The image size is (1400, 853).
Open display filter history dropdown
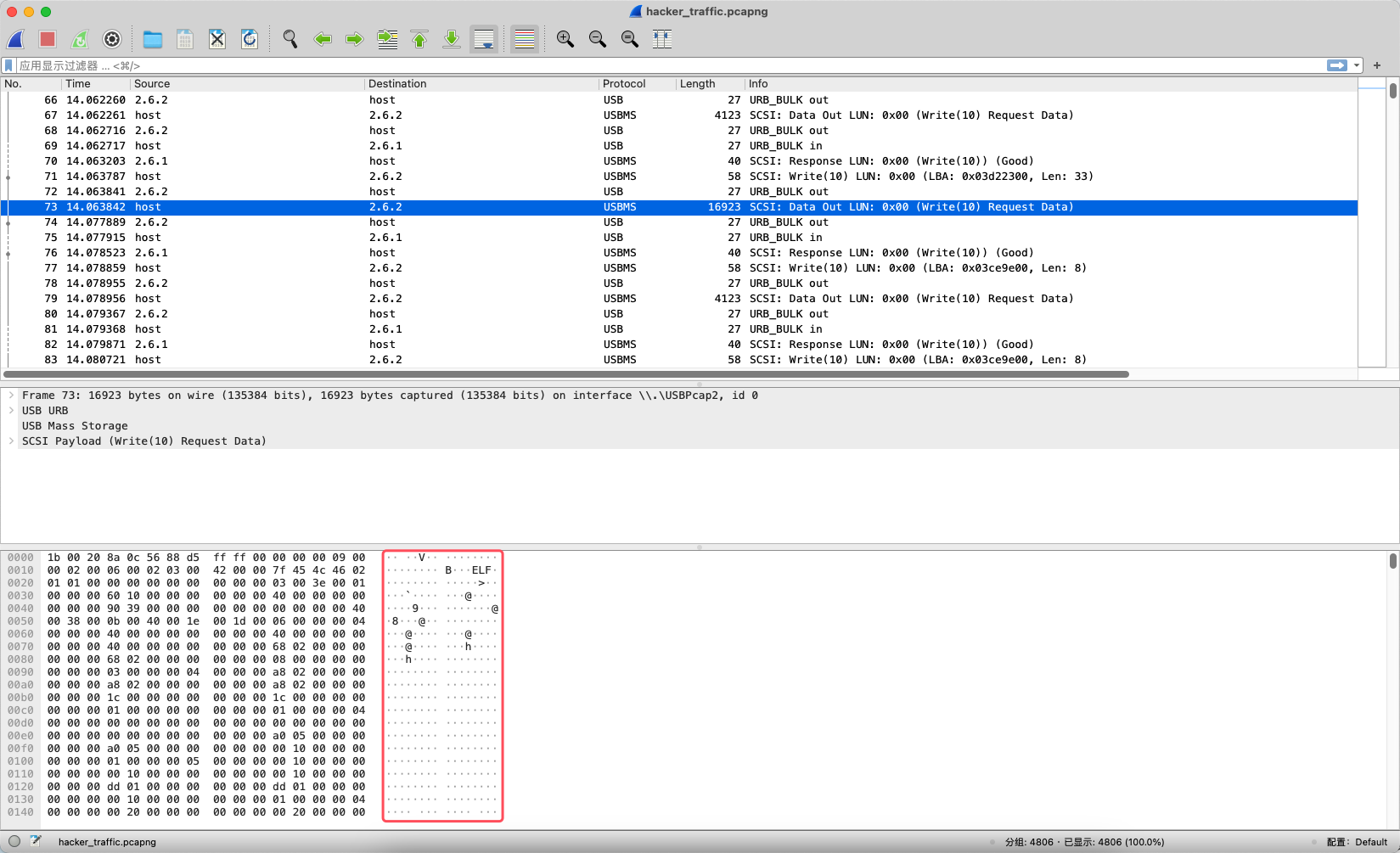1357,65
